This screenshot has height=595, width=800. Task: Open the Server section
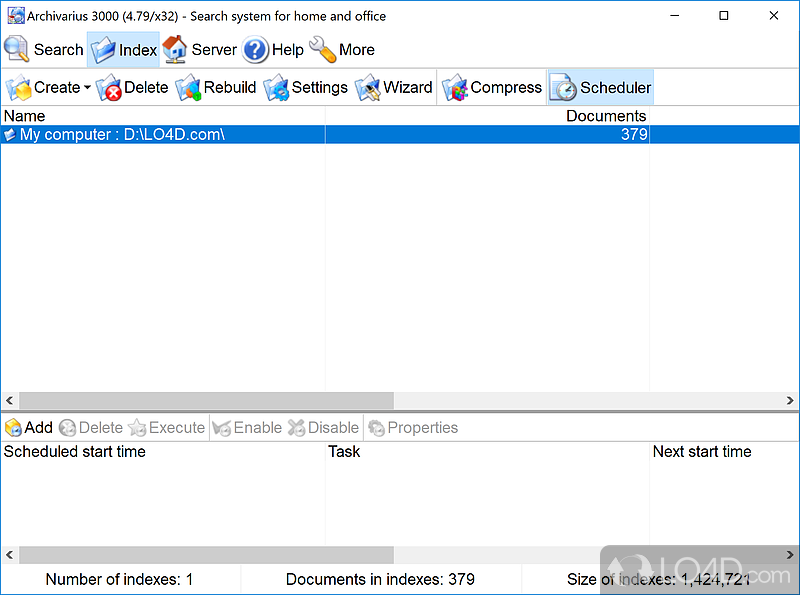tap(199, 49)
